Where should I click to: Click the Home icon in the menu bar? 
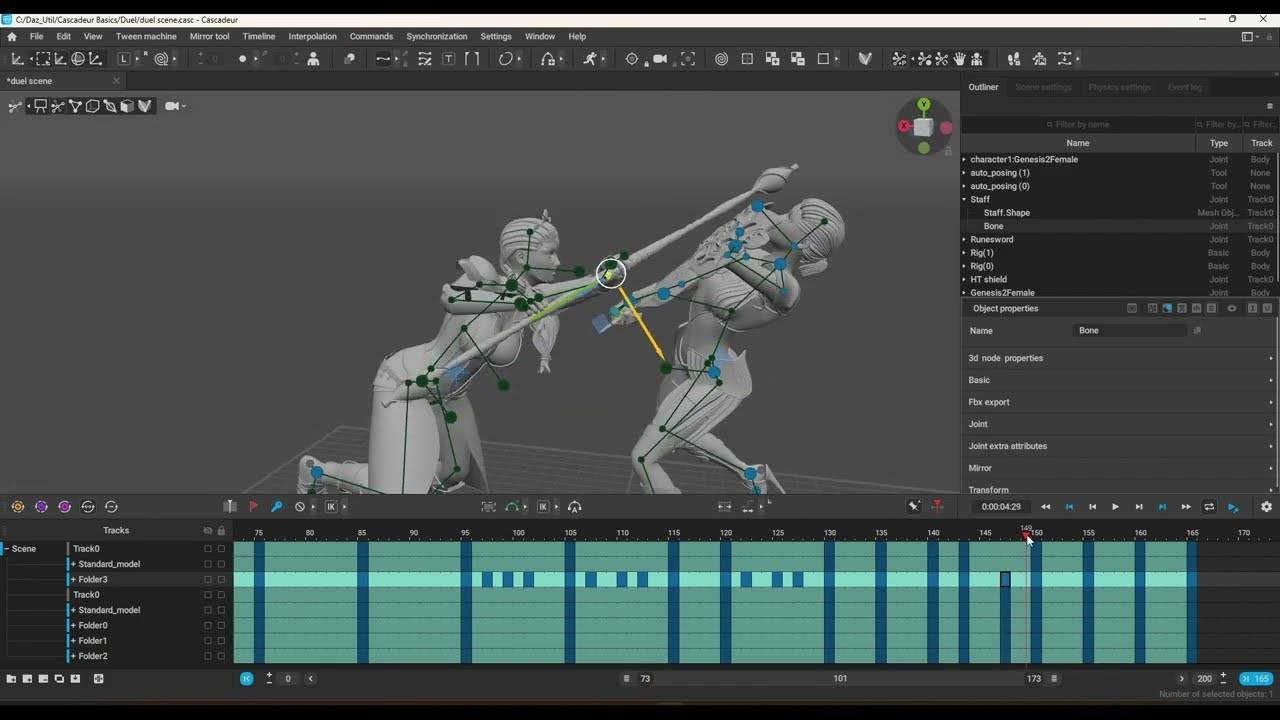pyautogui.click(x=12, y=36)
